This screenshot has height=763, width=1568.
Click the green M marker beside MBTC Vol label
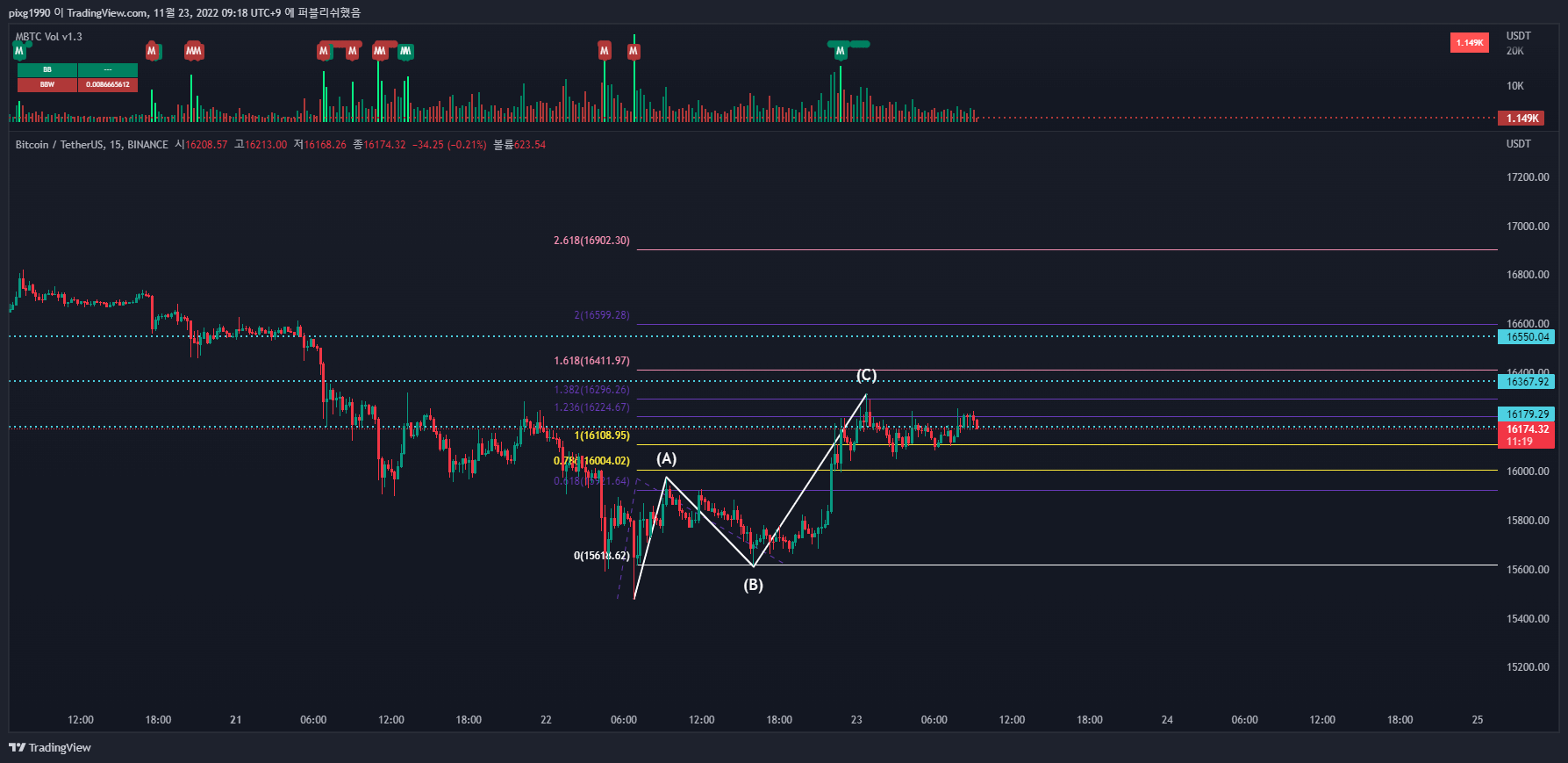(x=19, y=51)
